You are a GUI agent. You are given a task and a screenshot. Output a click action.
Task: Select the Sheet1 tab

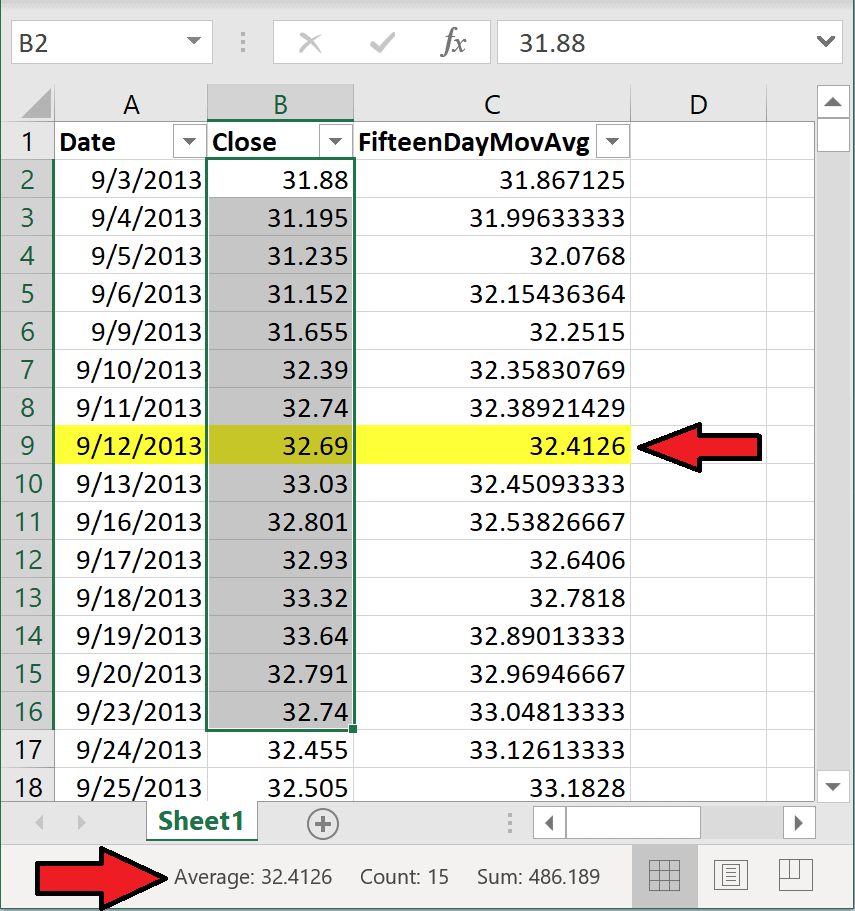pyautogui.click(x=201, y=822)
